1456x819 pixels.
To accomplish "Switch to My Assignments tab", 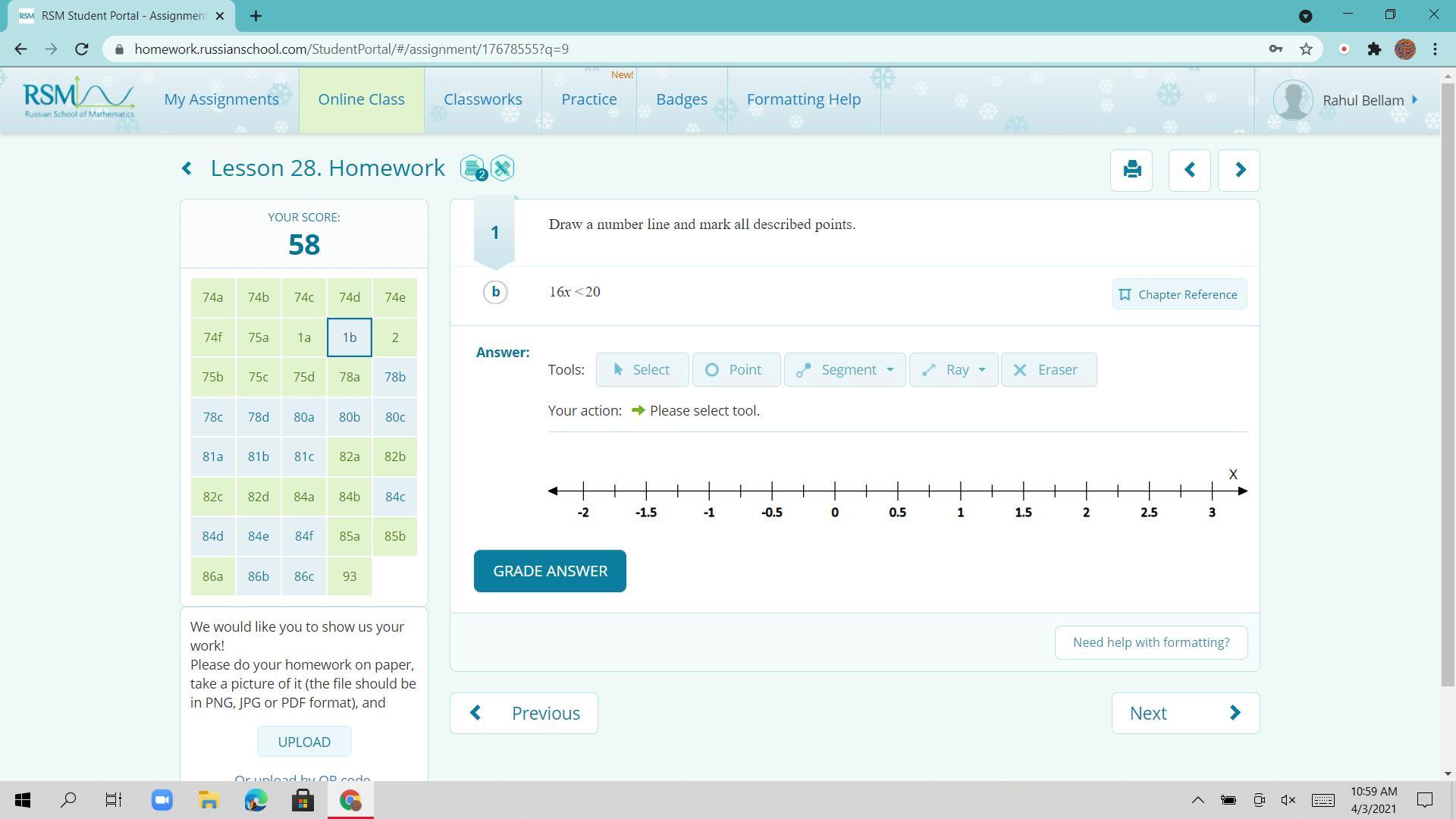I will click(221, 100).
